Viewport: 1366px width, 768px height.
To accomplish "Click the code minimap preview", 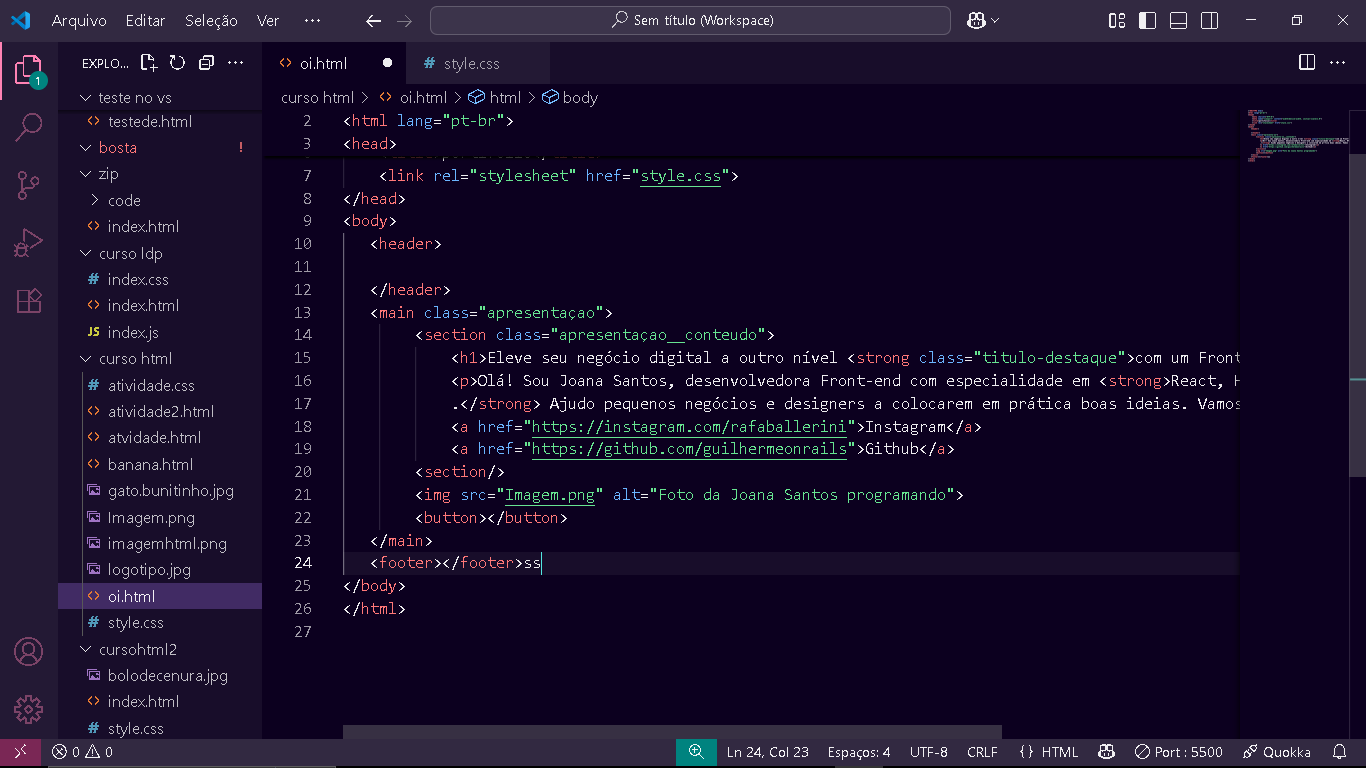I will pyautogui.click(x=1298, y=135).
